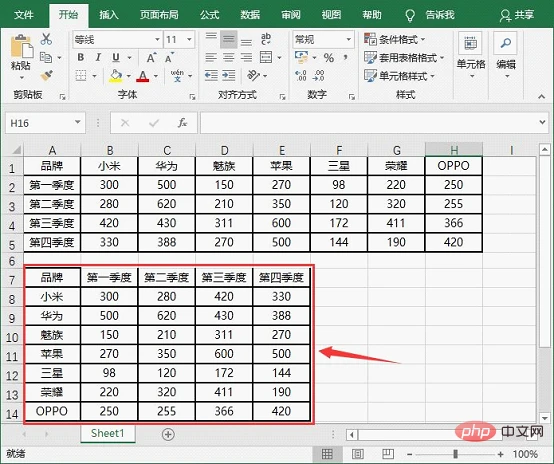This screenshot has height=464, width=554.
Task: Open number format 常规 dropdown
Action: [349, 39]
